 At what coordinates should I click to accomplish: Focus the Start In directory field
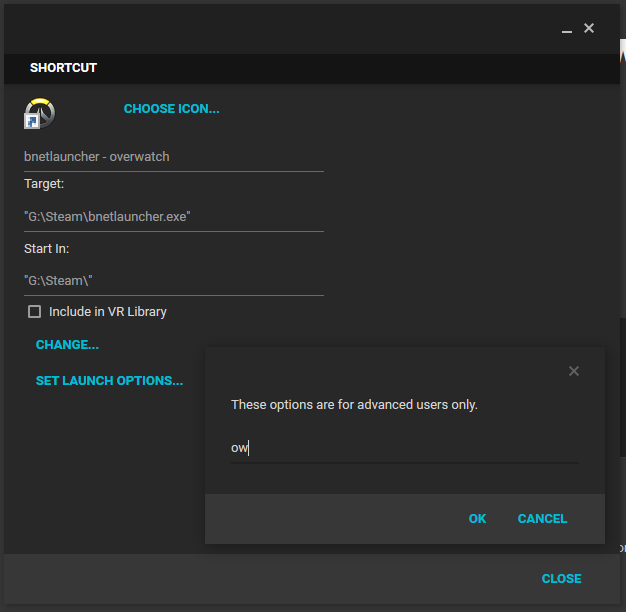173,281
